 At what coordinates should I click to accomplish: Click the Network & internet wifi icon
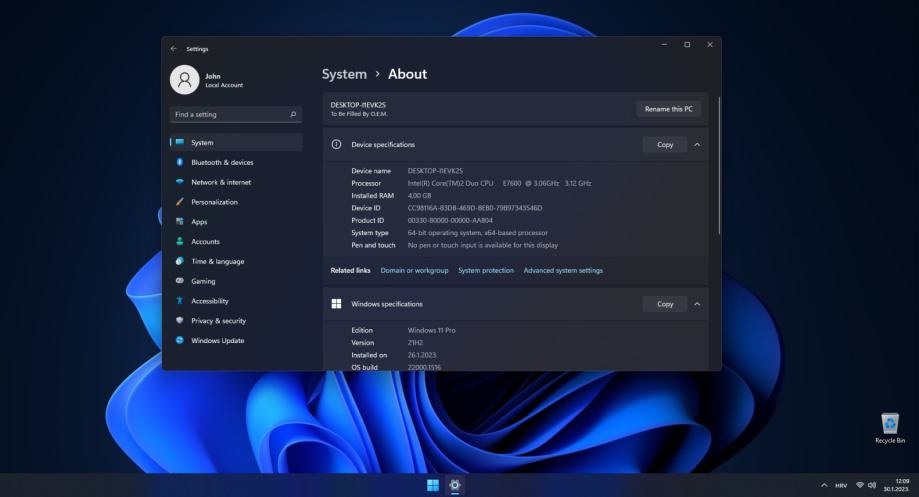(x=180, y=182)
